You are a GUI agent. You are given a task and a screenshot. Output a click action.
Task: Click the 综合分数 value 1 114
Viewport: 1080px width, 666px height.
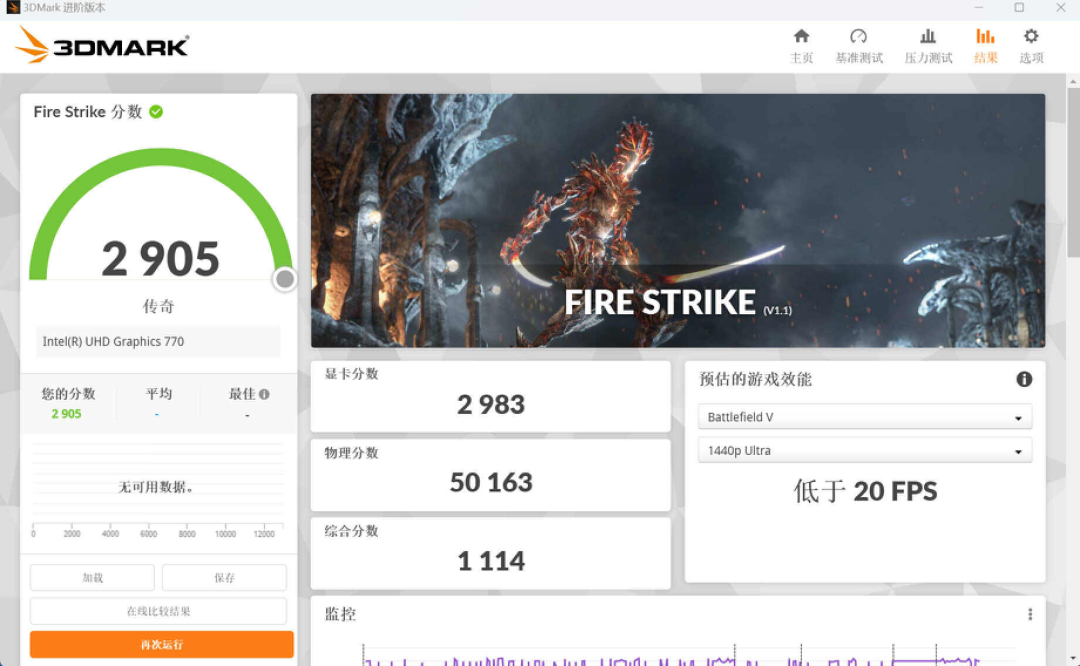point(491,561)
